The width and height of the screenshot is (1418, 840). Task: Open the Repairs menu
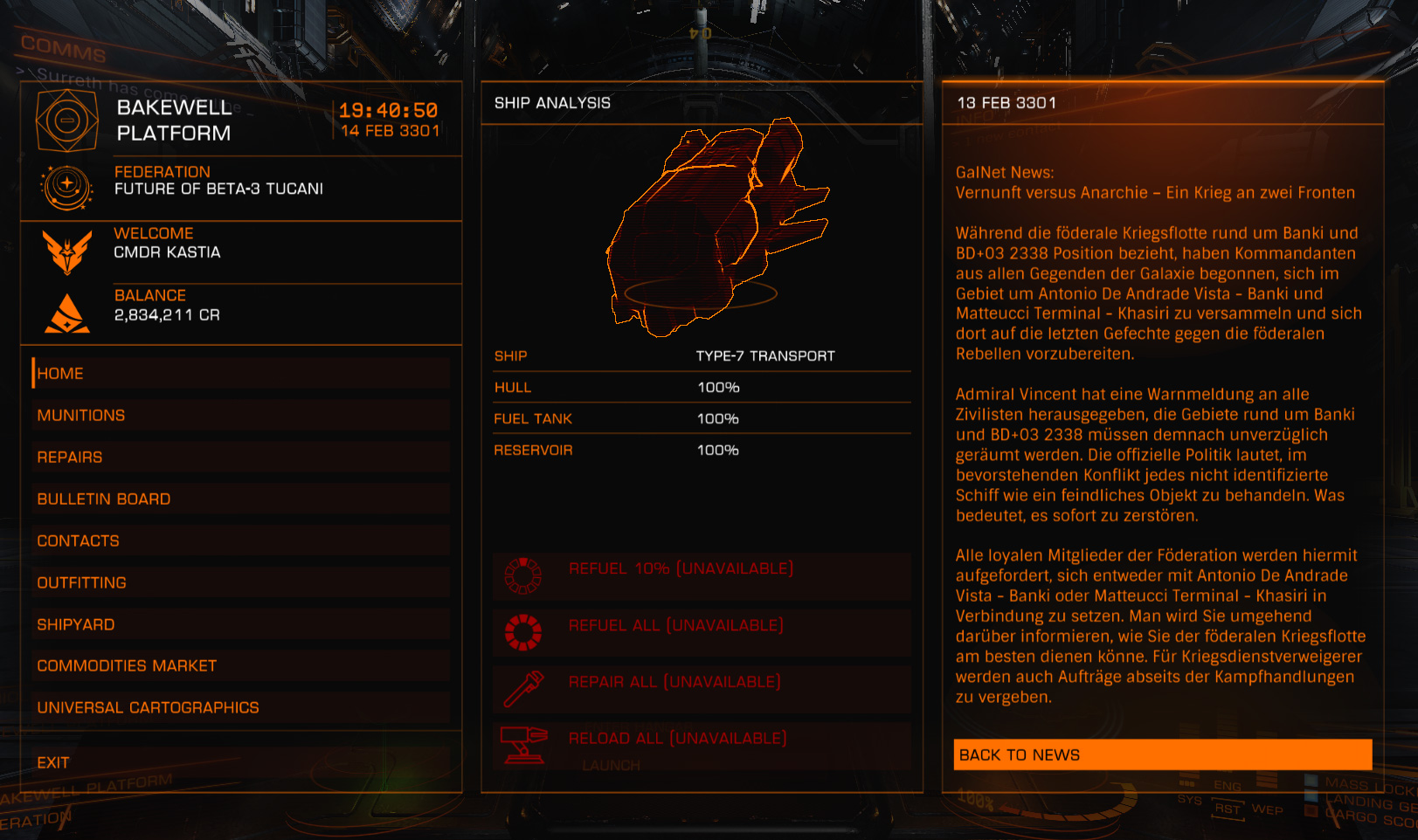[x=241, y=457]
